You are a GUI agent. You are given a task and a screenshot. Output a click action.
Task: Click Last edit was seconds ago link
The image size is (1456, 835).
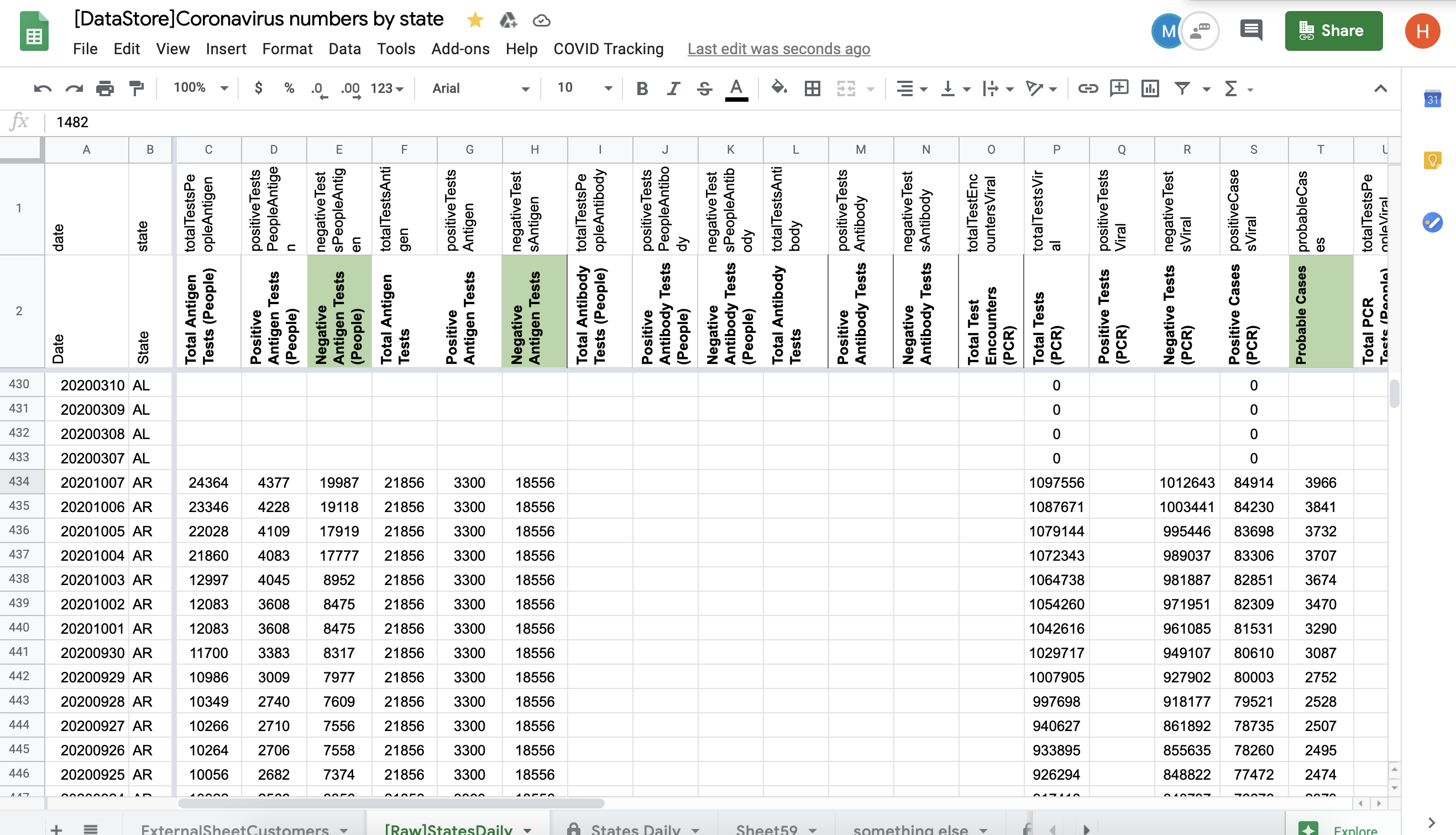(x=778, y=49)
